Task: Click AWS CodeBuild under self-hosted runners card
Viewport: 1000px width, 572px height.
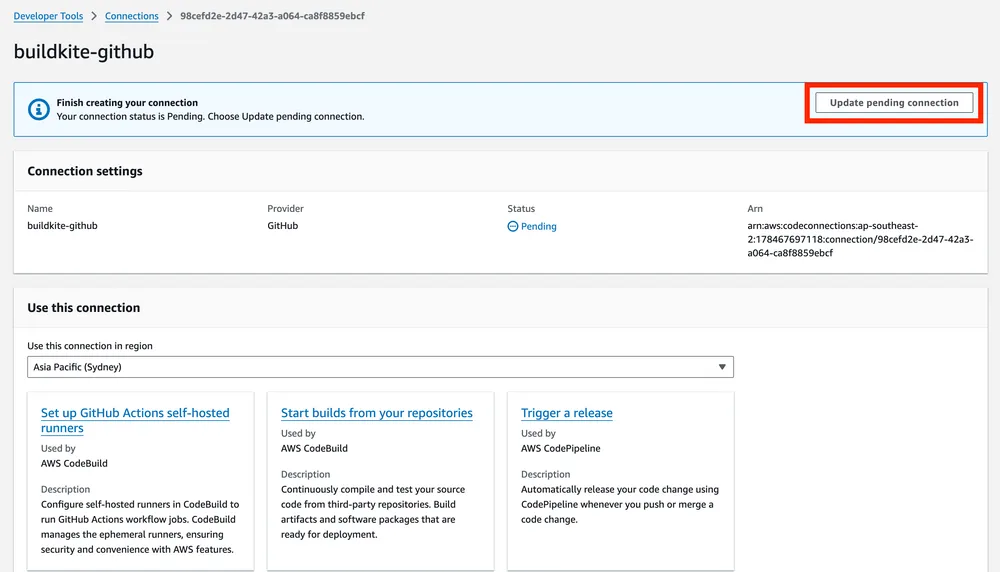Action: 74,464
